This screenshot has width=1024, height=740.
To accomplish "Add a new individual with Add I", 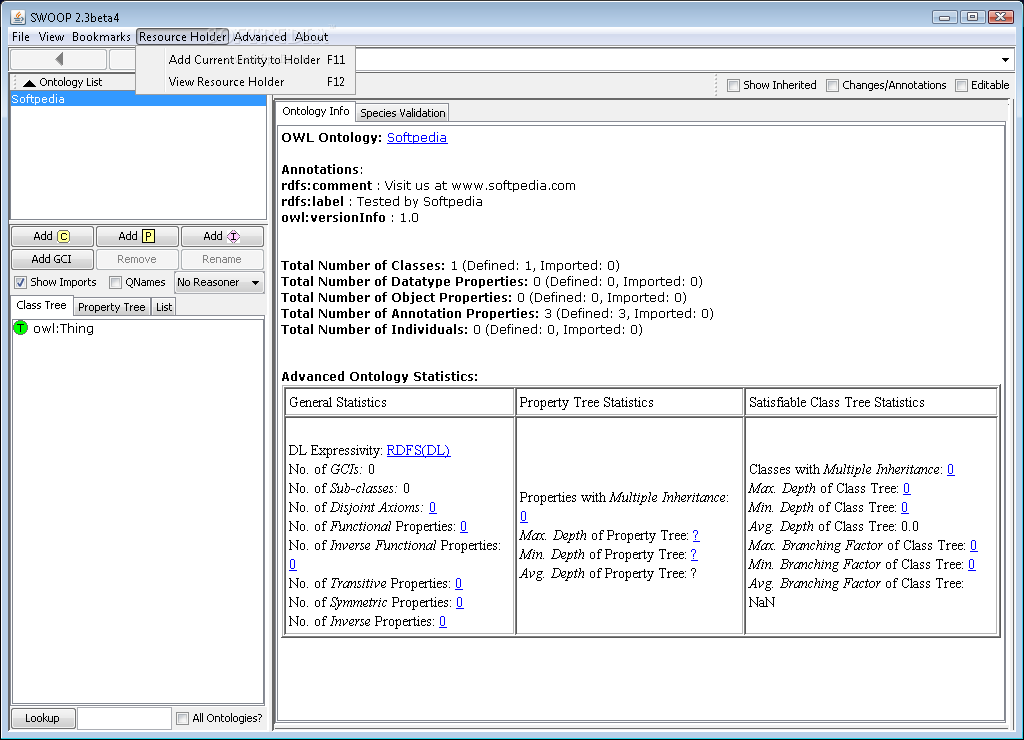I will pyautogui.click(x=222, y=236).
